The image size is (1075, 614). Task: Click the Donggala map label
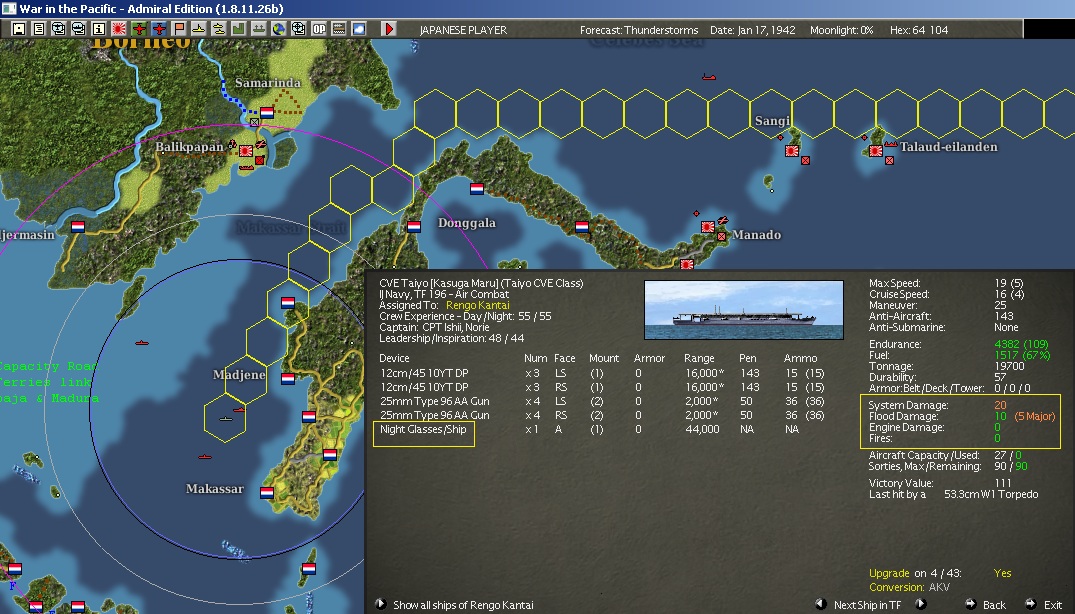466,223
